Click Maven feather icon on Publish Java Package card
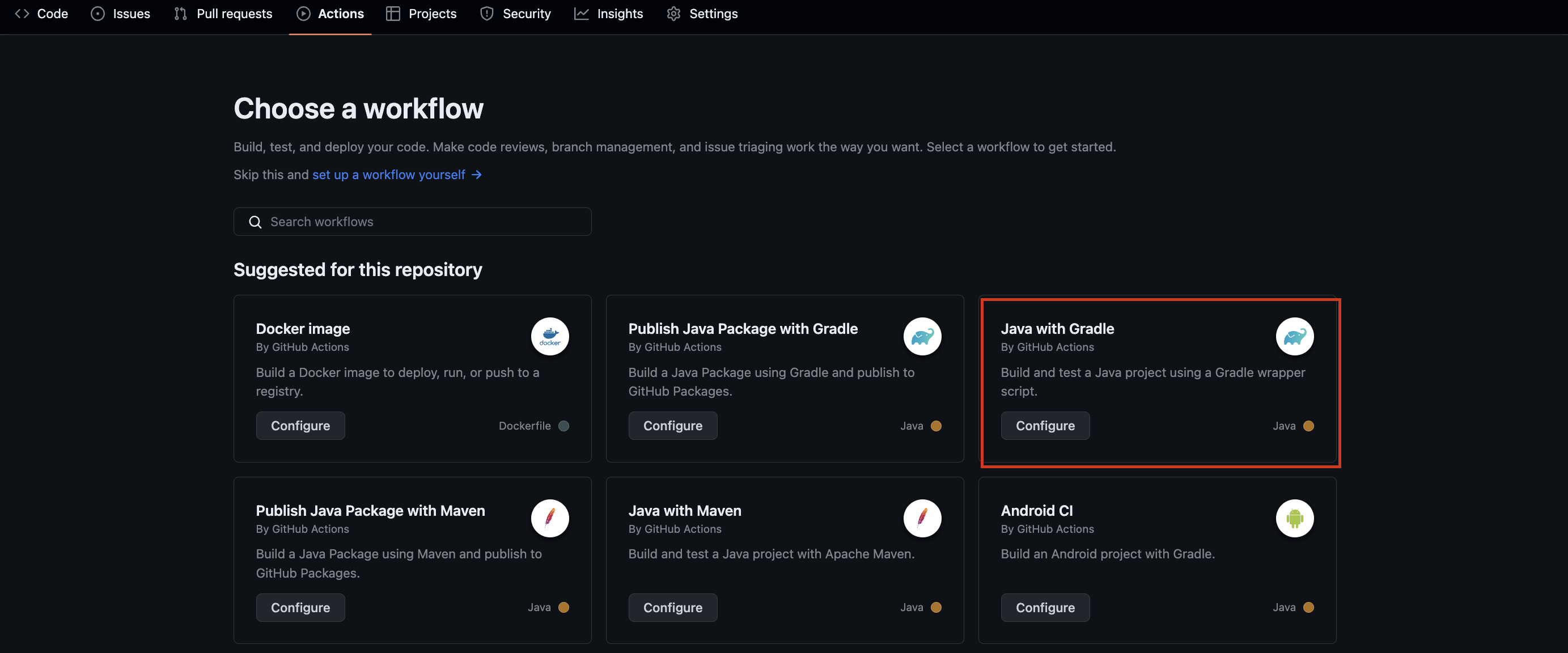 (550, 518)
